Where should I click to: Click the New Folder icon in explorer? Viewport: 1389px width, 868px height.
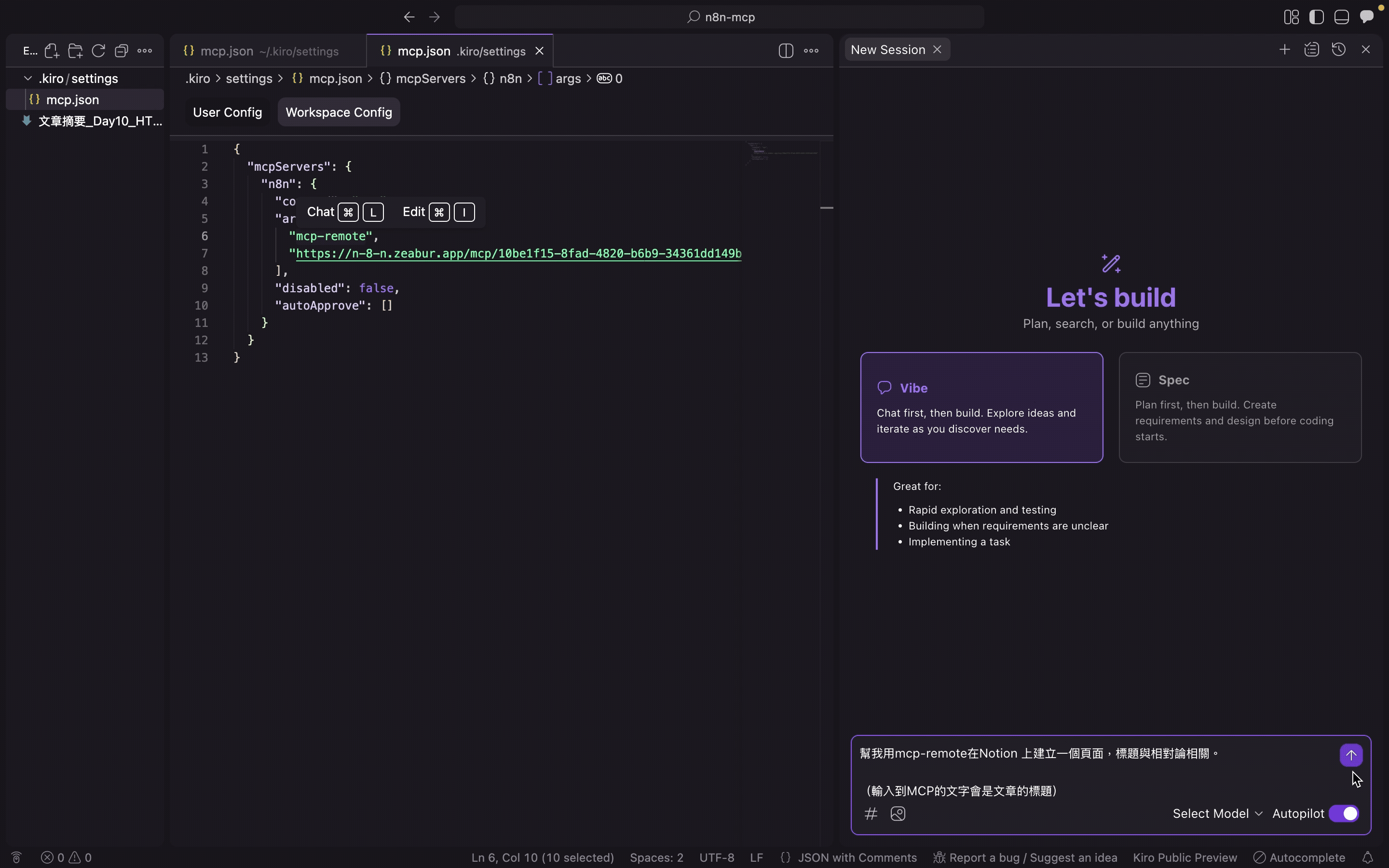pos(75,51)
